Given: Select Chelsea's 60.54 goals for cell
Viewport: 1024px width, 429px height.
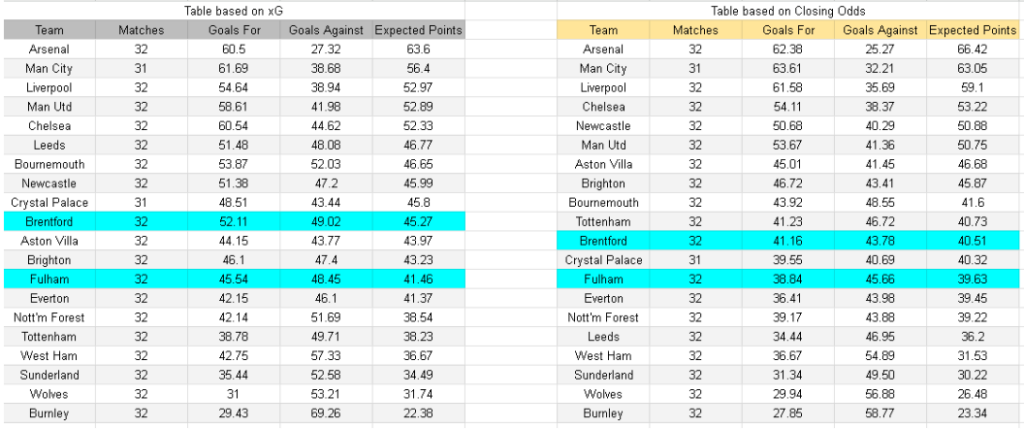Looking at the screenshot, I should [234, 126].
